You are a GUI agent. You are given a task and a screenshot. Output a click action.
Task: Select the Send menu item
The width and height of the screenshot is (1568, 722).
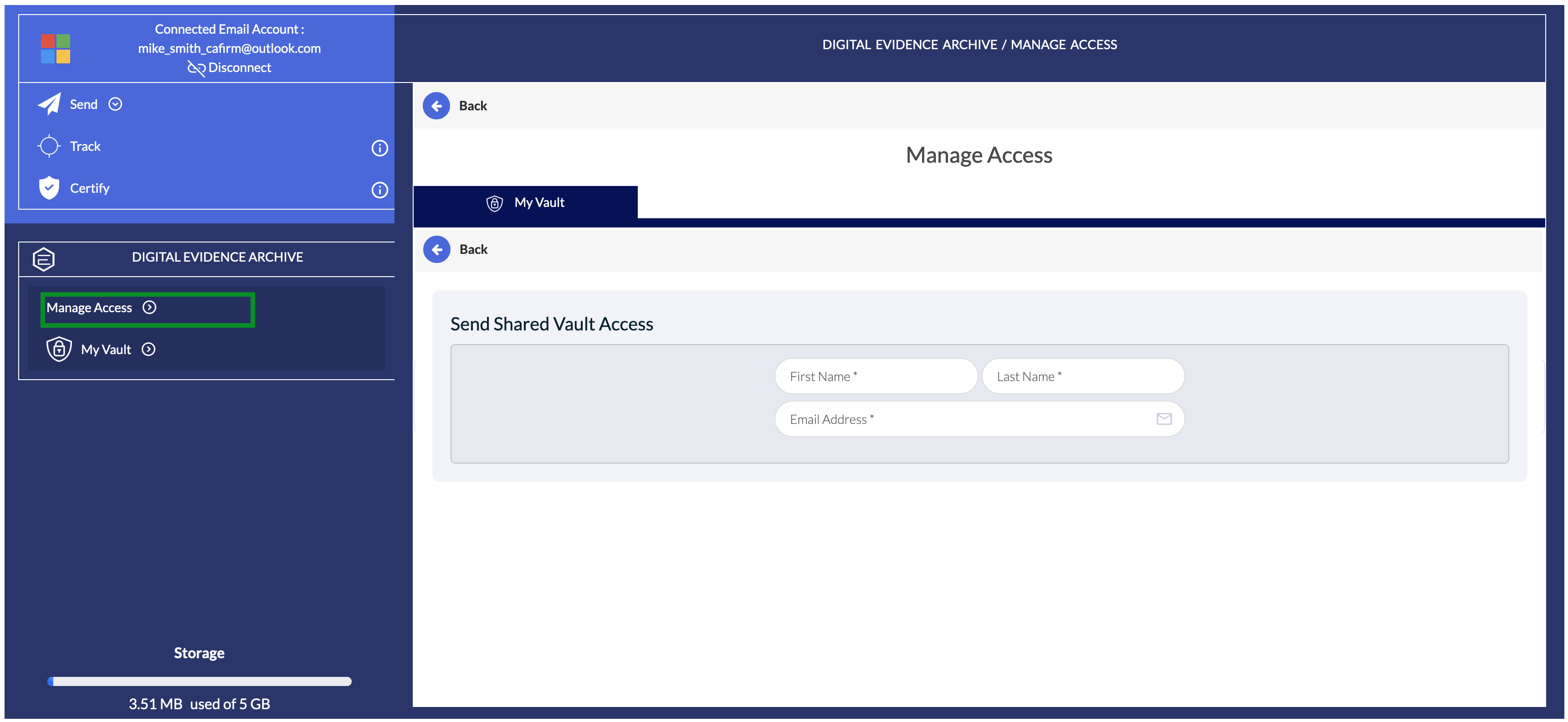(x=83, y=104)
